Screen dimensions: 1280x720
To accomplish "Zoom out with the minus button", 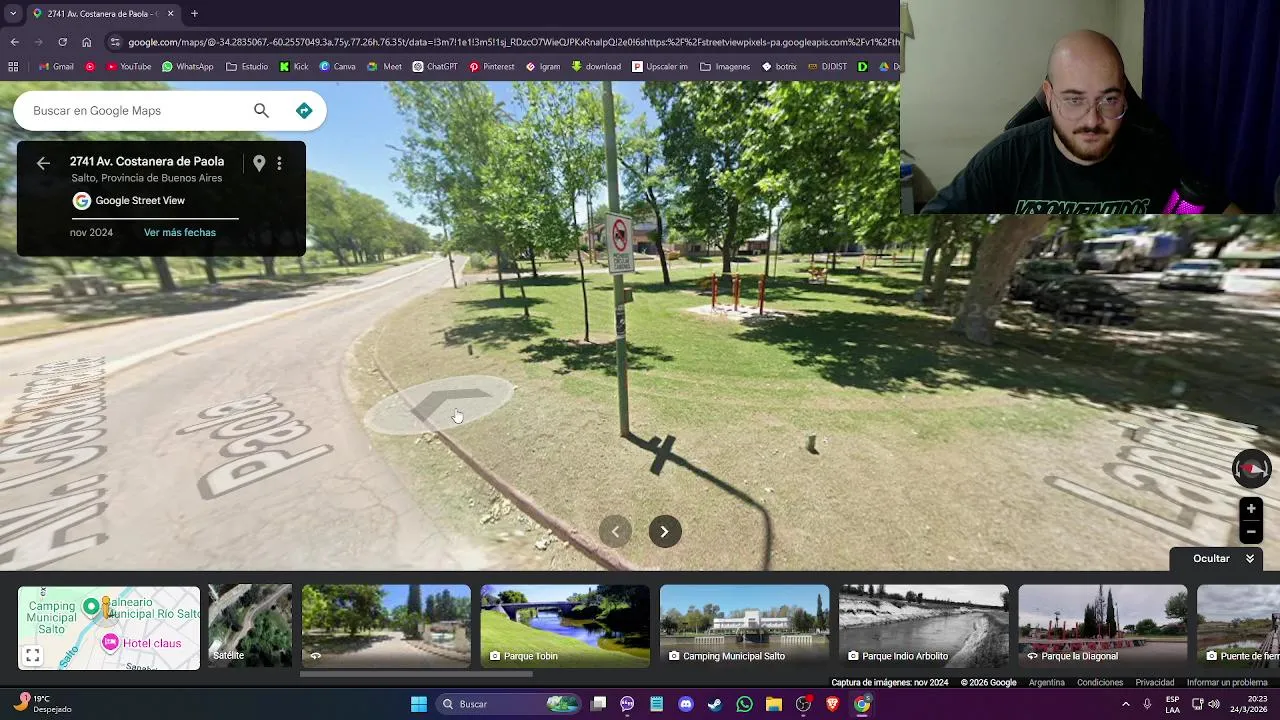I will (x=1251, y=533).
